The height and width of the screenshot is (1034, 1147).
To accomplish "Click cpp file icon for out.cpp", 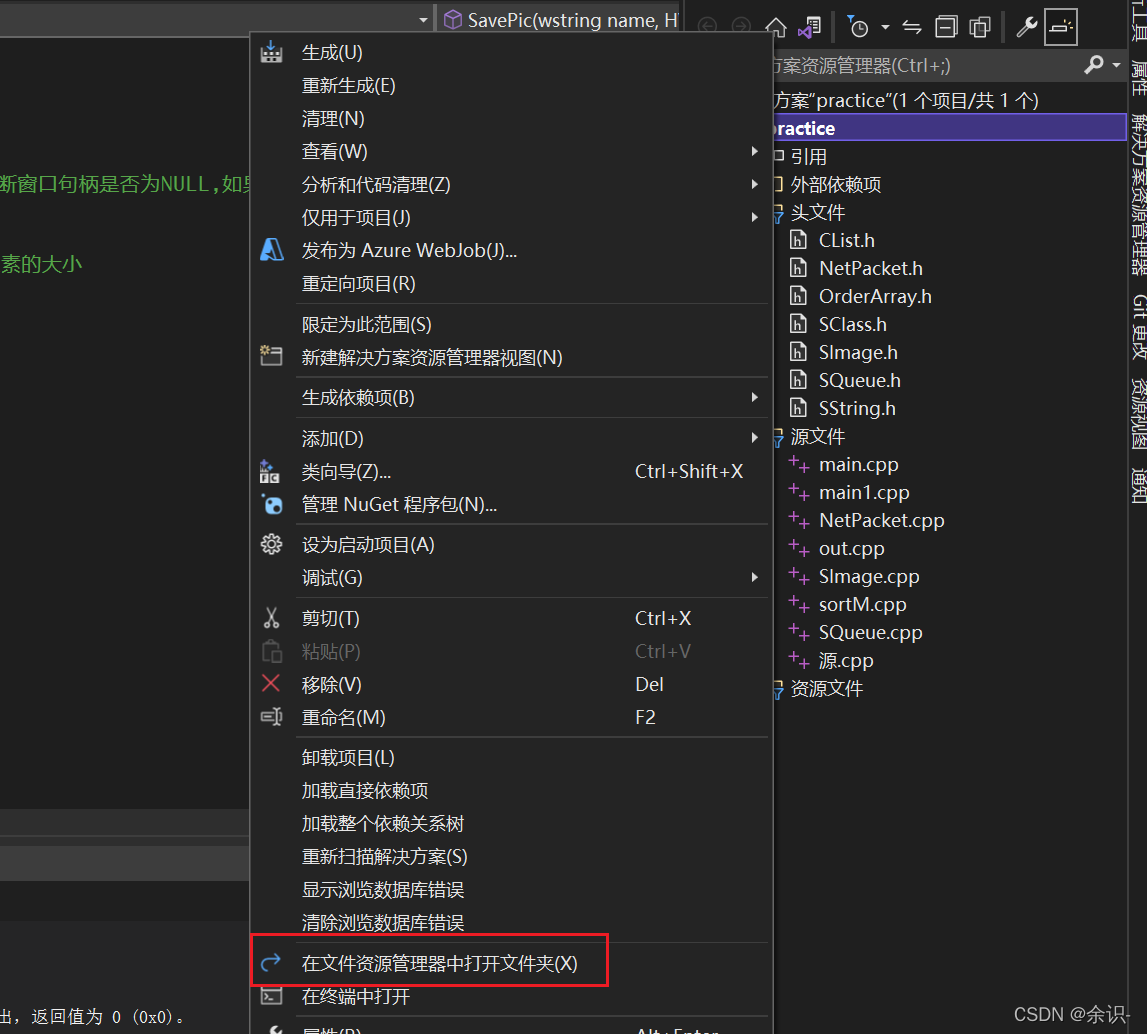I will click(x=799, y=548).
